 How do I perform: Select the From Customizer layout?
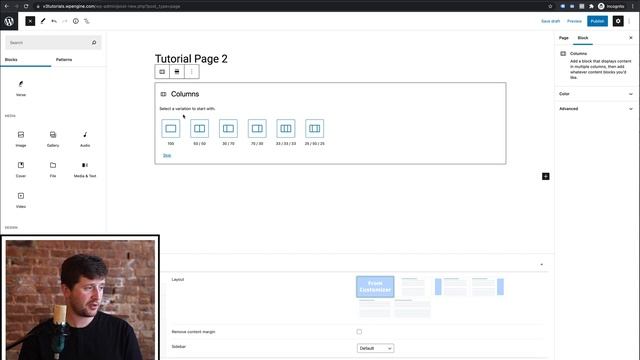point(375,287)
